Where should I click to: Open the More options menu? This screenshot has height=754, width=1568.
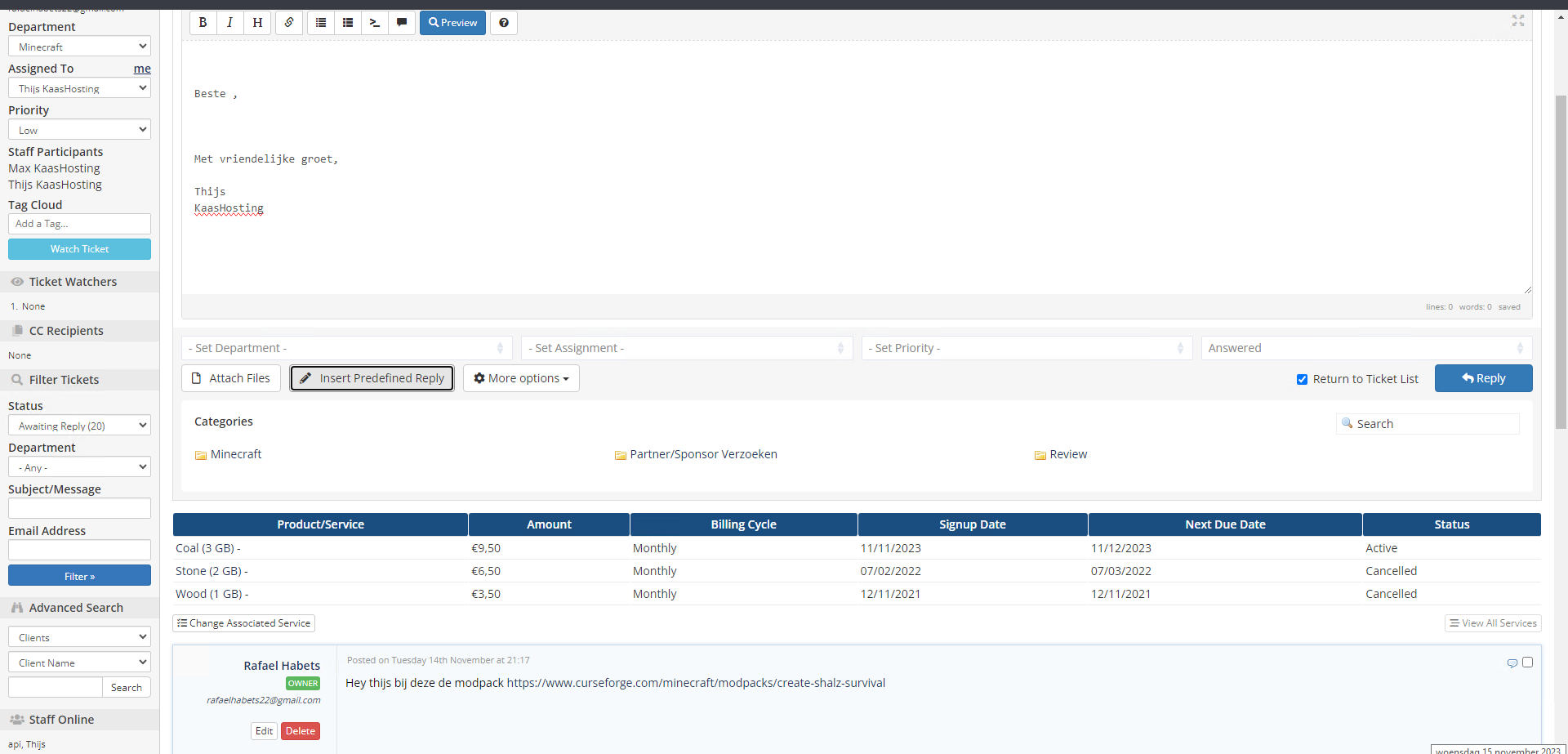[x=521, y=378]
